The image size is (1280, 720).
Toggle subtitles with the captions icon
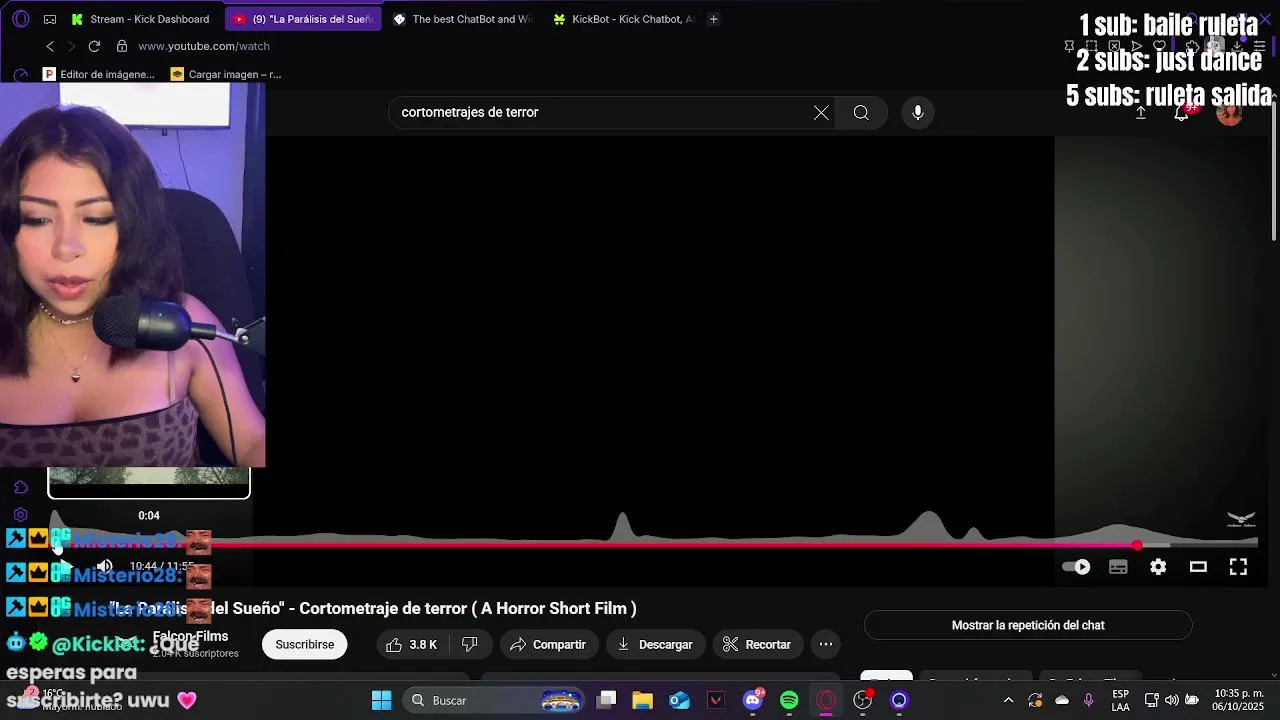pos(1118,567)
